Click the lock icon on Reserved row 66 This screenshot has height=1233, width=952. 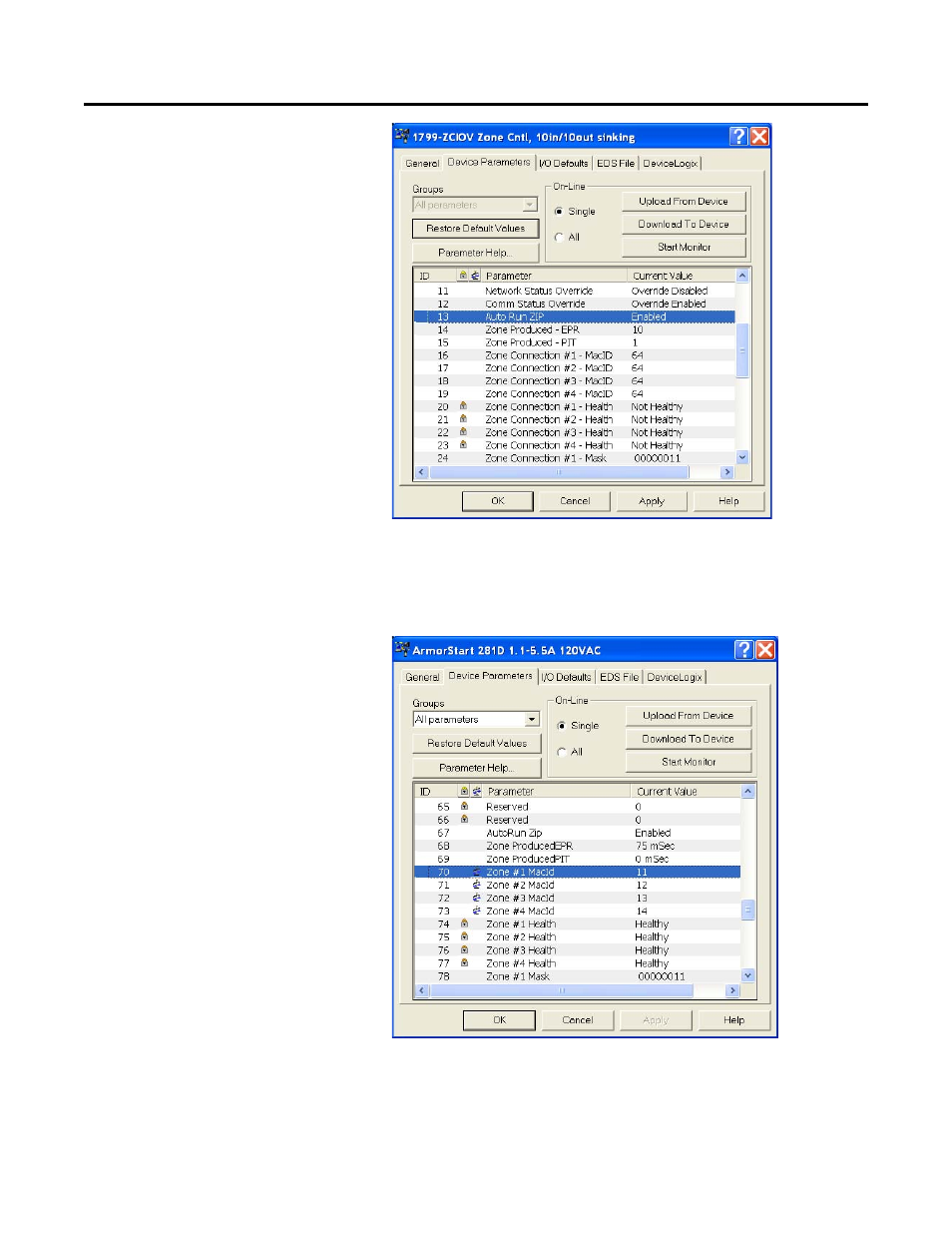[x=464, y=819]
